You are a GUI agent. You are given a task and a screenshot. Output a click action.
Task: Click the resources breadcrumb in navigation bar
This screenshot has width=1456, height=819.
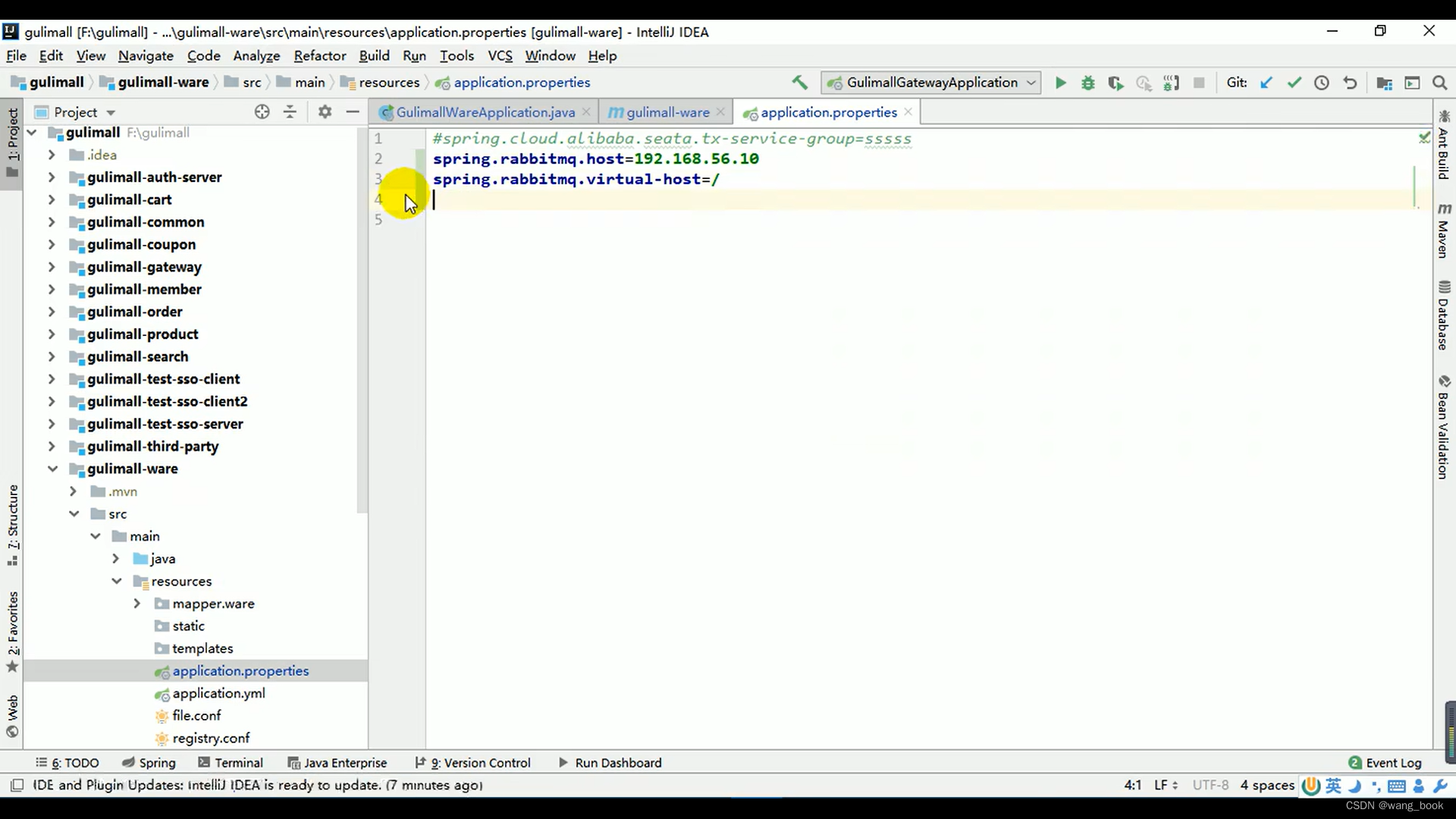pyautogui.click(x=389, y=83)
